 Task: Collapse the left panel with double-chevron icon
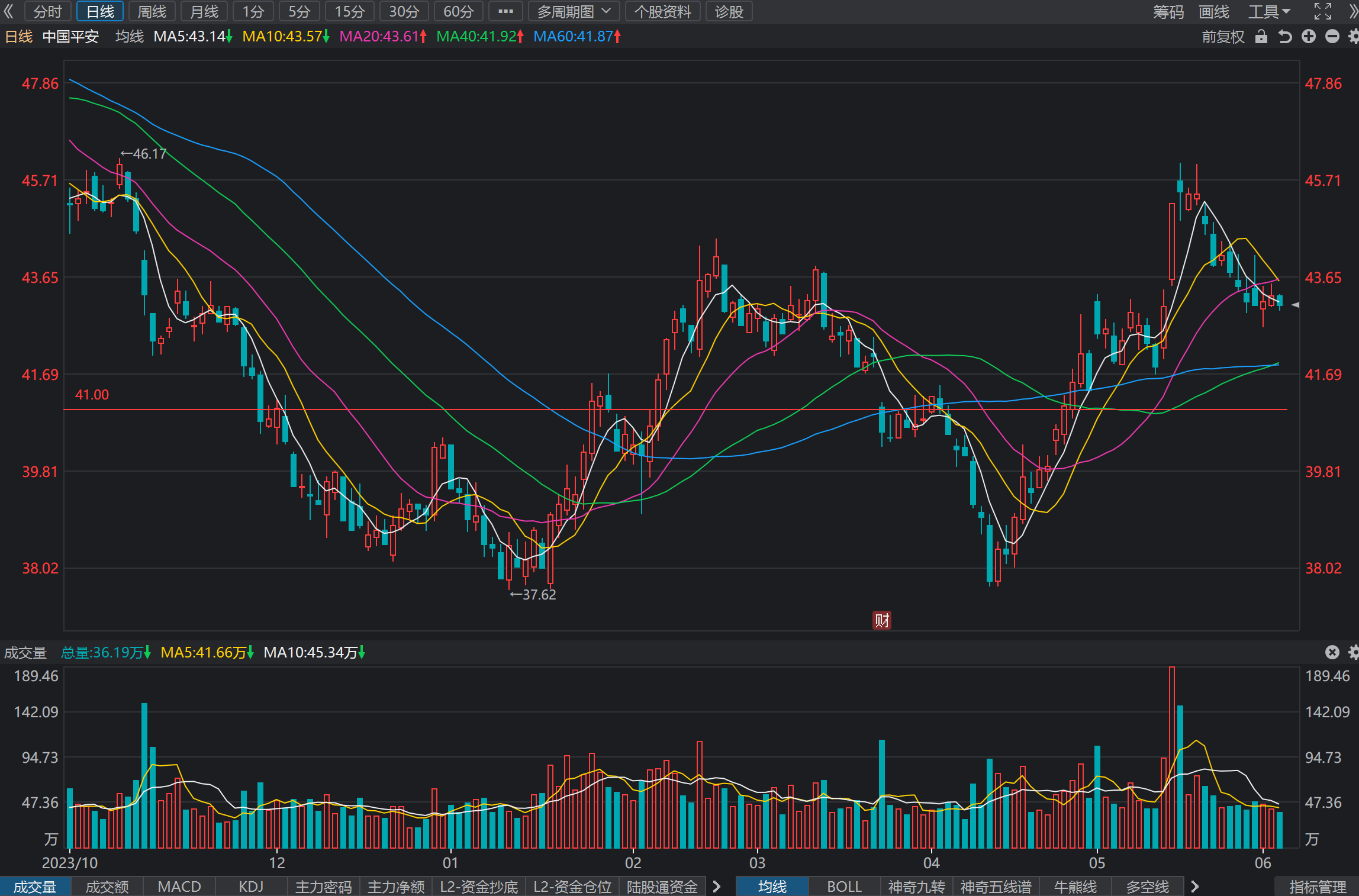point(9,11)
